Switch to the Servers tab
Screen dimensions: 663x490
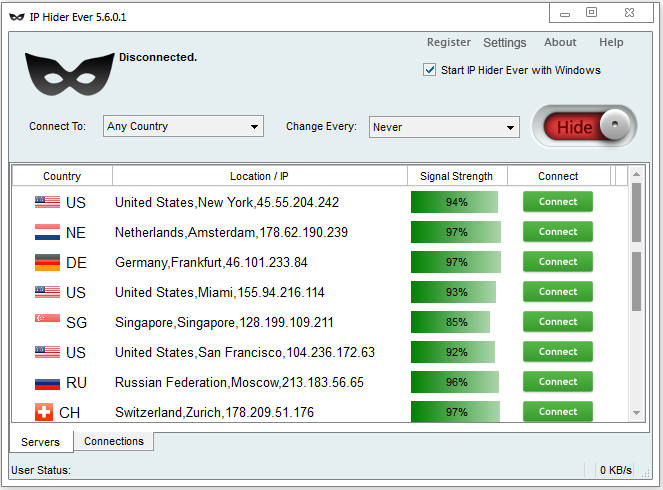pyautogui.click(x=41, y=442)
